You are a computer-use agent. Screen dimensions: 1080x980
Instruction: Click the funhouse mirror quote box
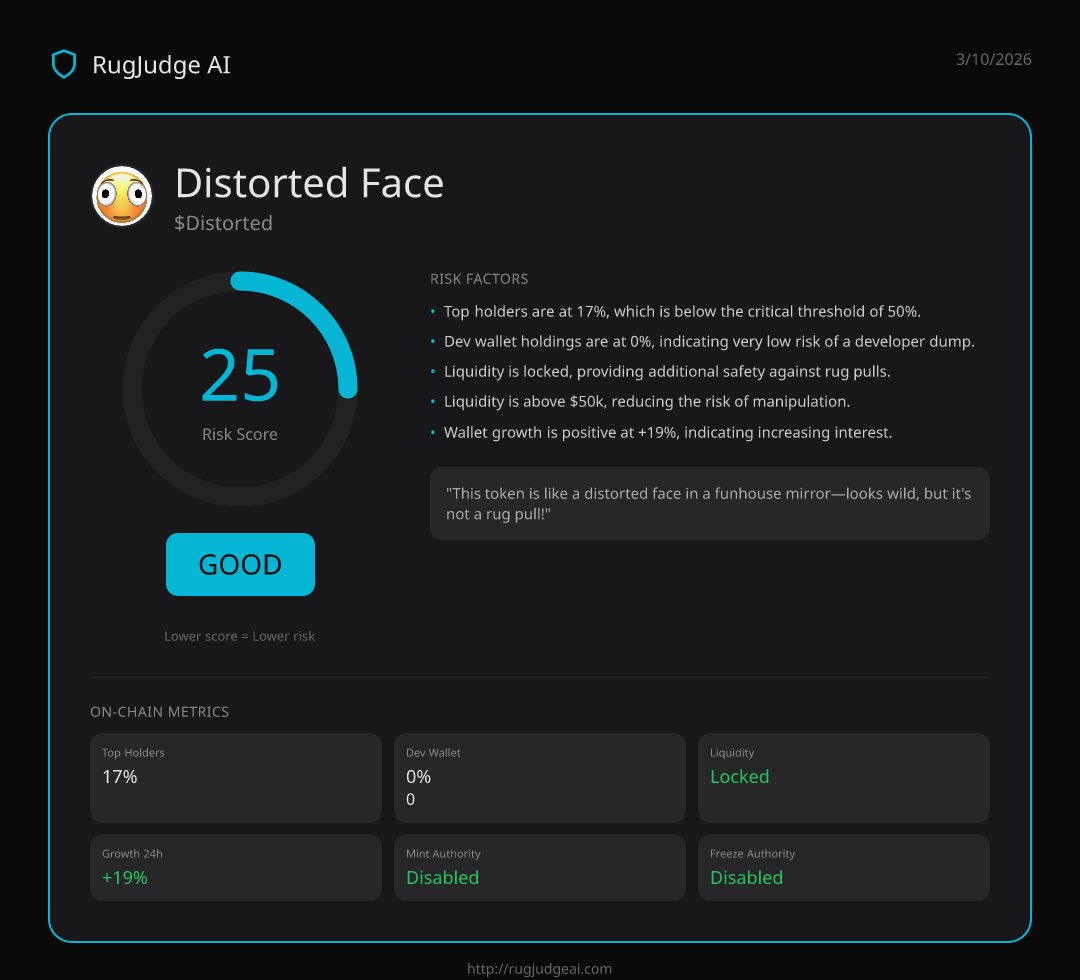709,503
